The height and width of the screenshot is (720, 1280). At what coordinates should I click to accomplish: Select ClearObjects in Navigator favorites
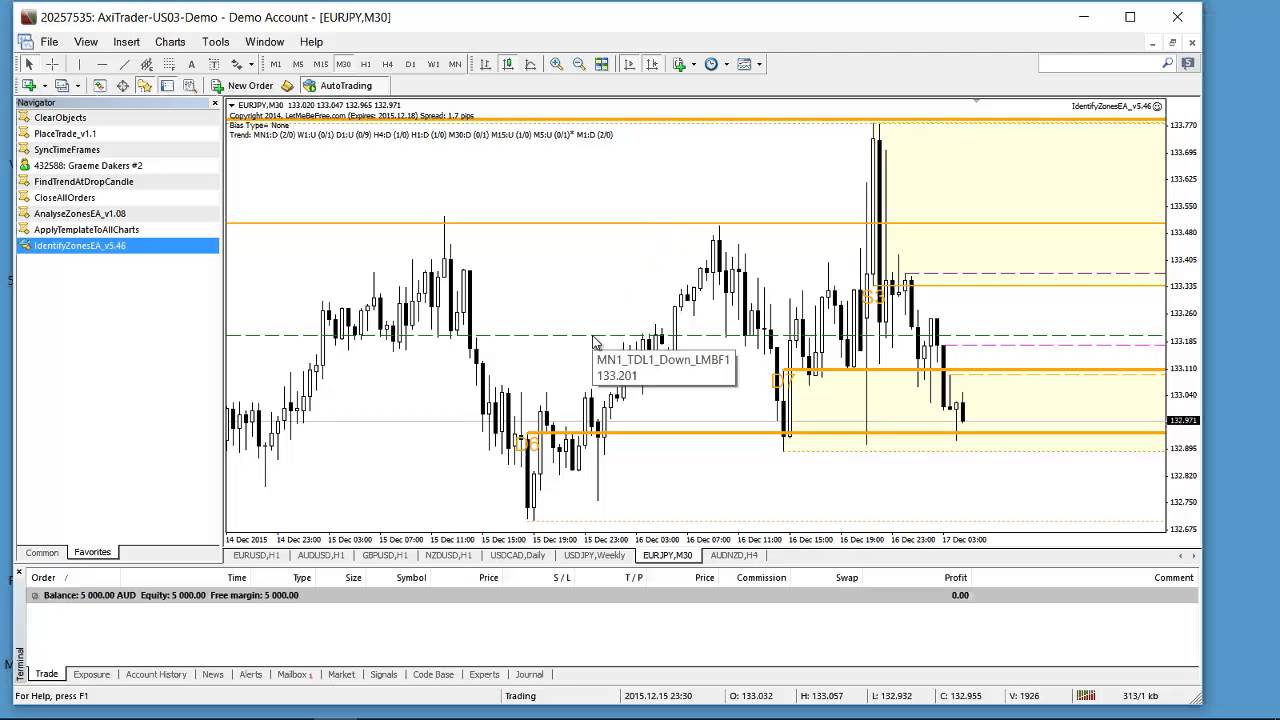point(60,117)
